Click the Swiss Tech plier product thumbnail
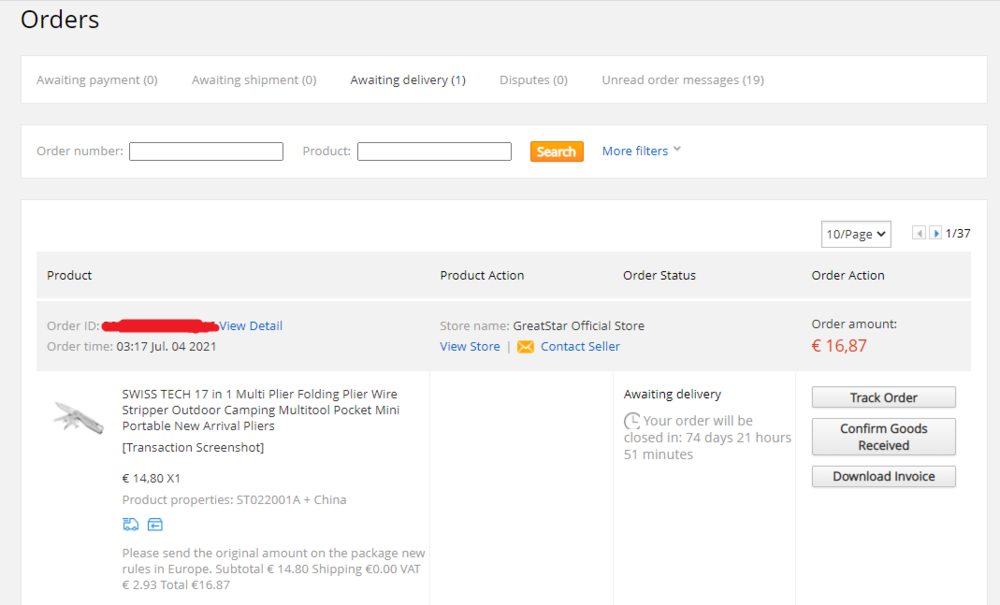1000x605 pixels. tap(78, 418)
